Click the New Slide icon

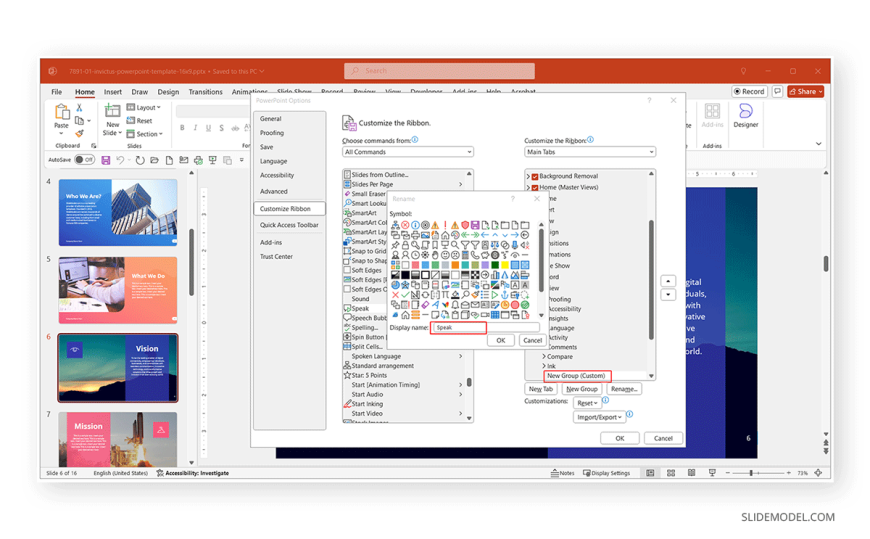[112, 113]
